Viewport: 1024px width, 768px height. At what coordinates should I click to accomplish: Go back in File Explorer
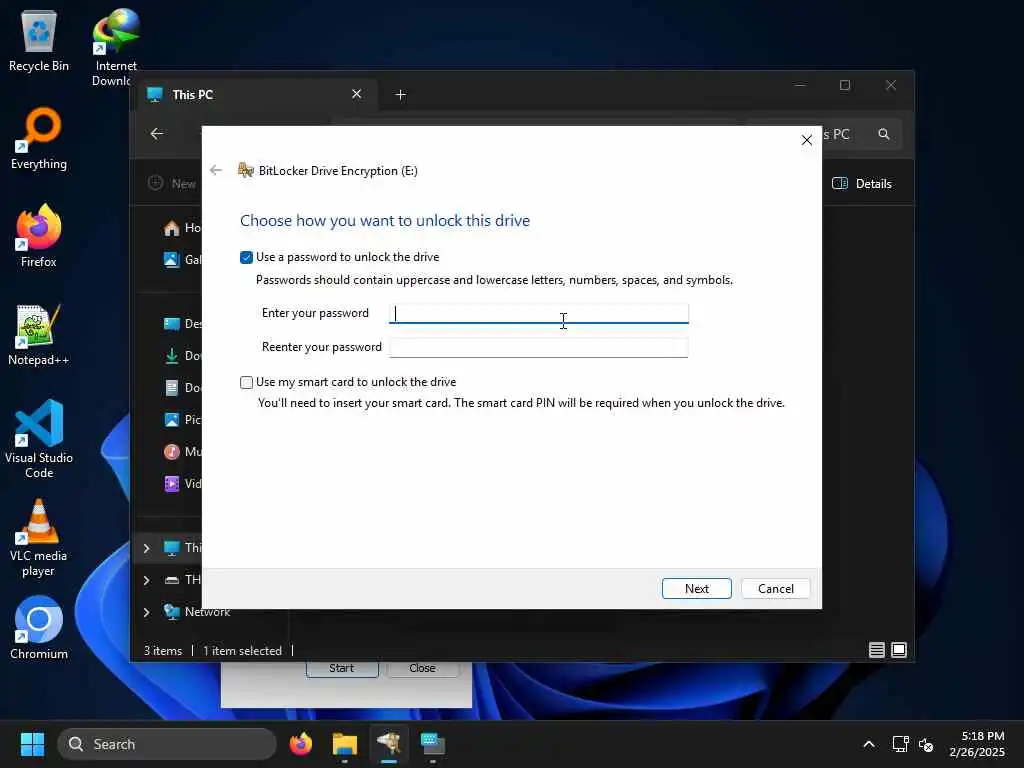157,134
